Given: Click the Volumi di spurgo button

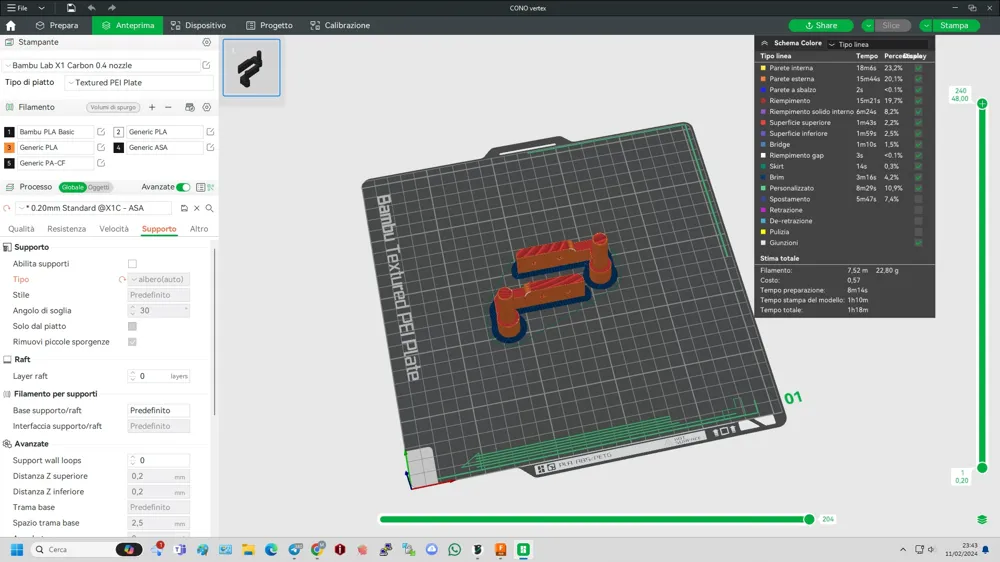Looking at the screenshot, I should [113, 107].
